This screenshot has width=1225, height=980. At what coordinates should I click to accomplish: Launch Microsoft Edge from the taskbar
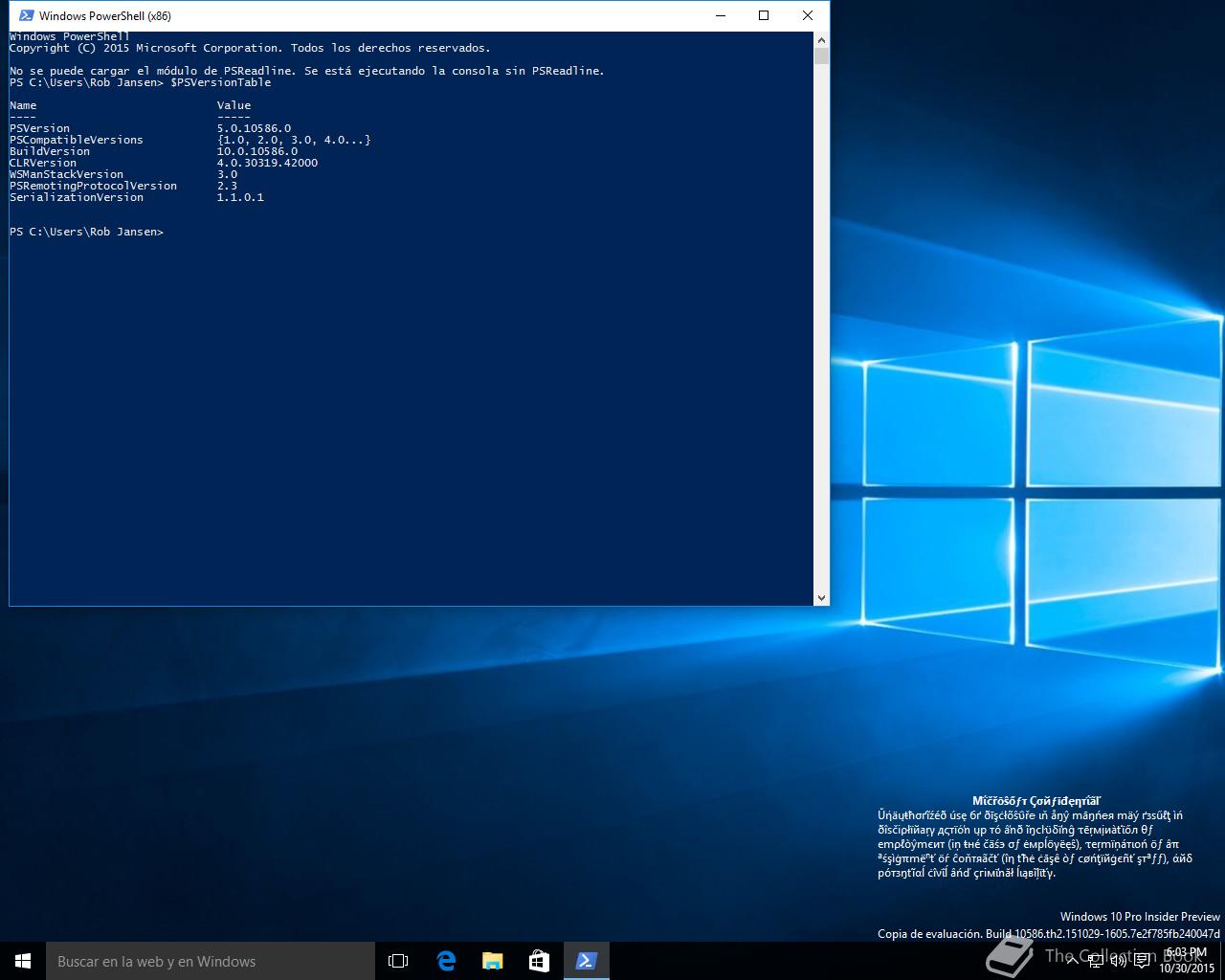446,961
